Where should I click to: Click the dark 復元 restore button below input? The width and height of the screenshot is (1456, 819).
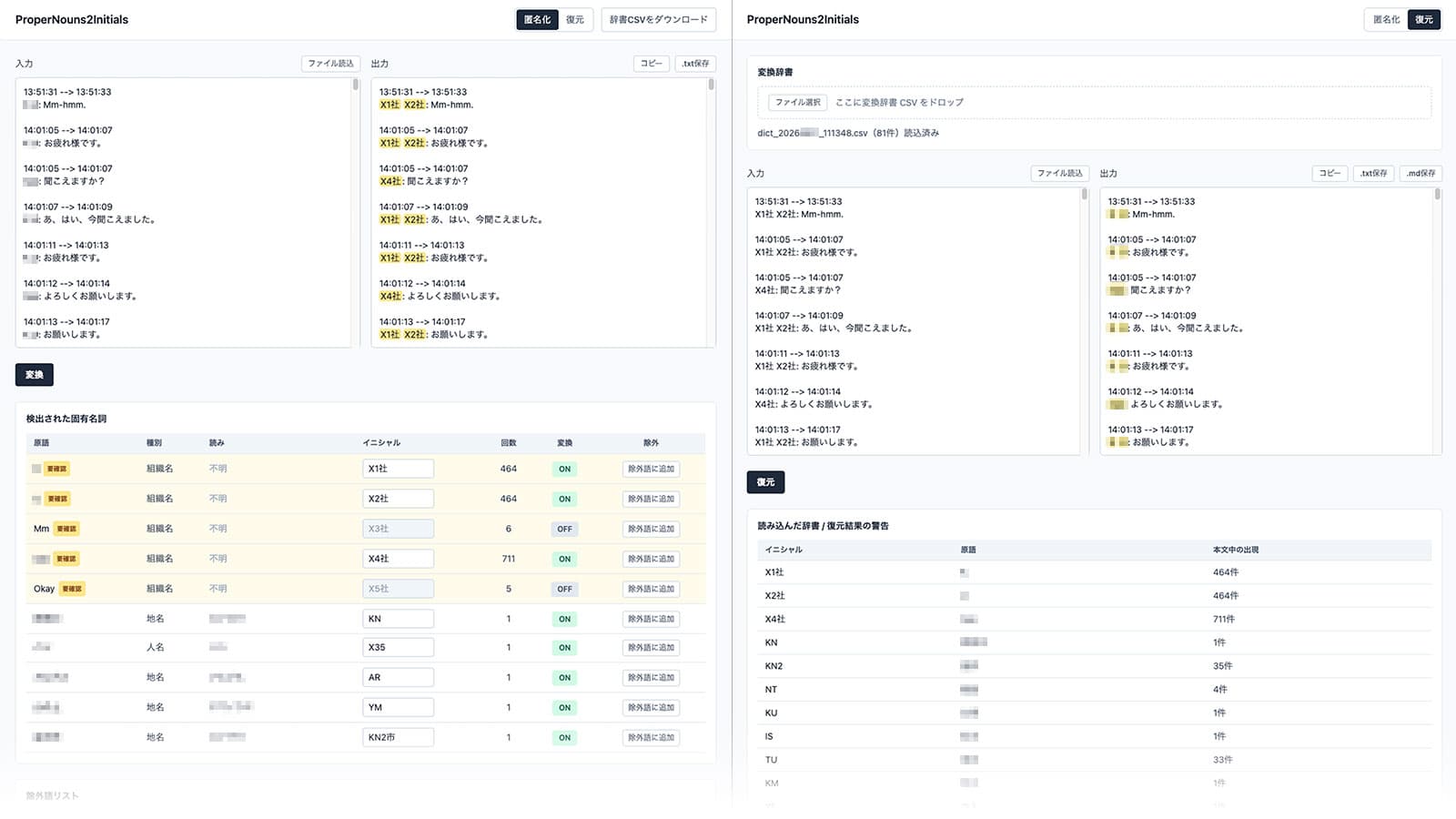765,482
